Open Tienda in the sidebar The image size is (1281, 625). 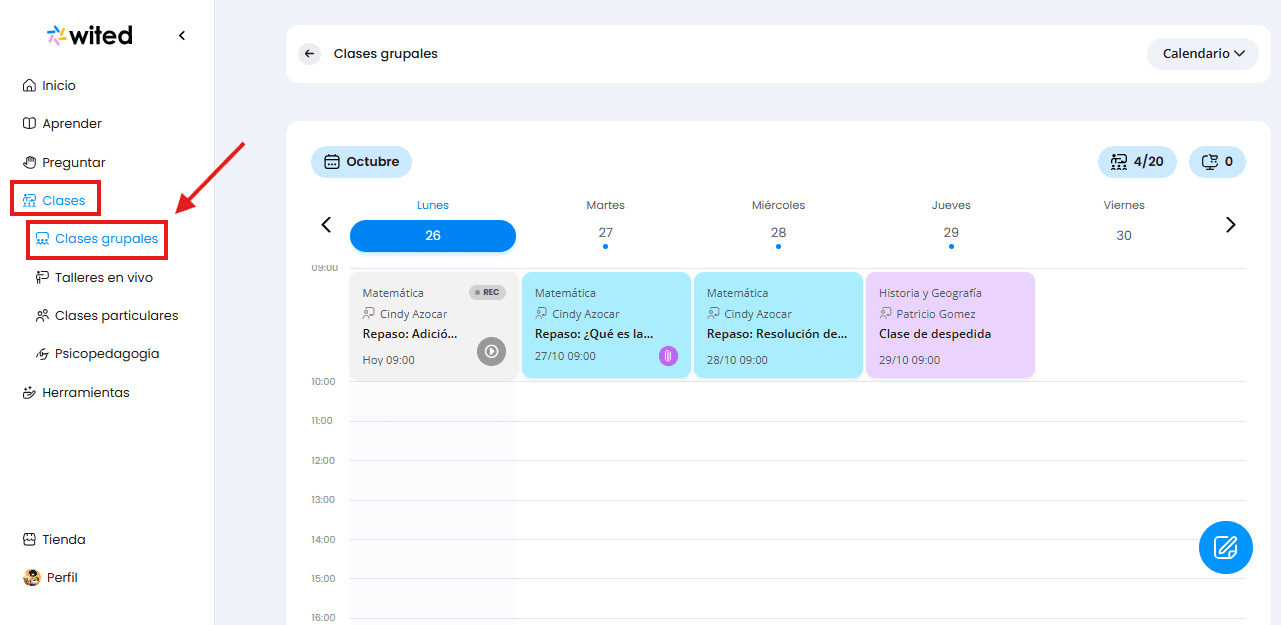[54, 539]
